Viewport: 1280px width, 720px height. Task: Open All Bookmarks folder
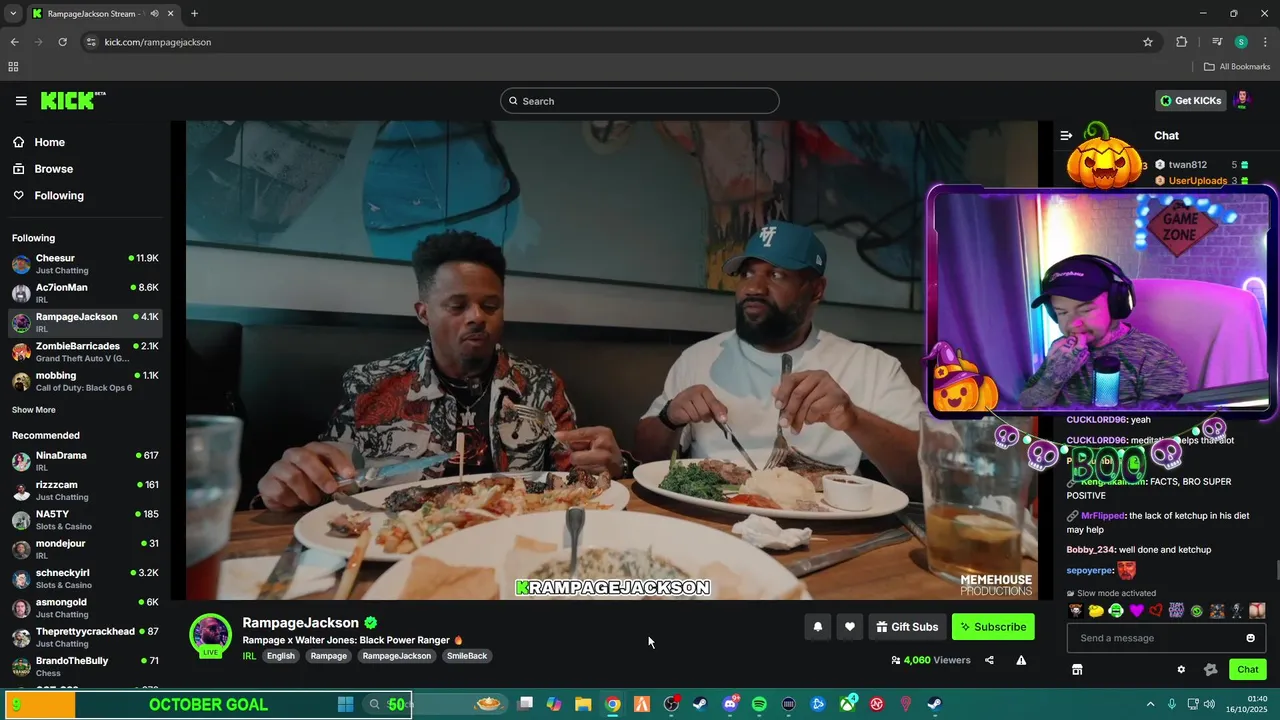(1237, 67)
